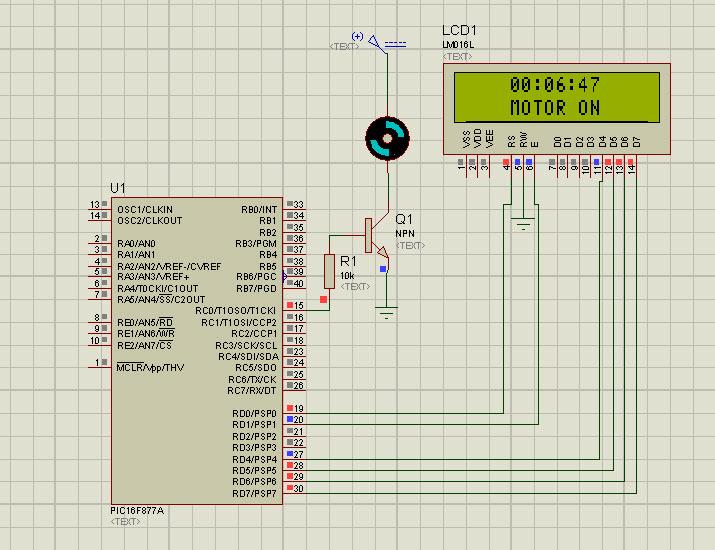Click the OSC2/CLKOUT pin label
715x550 pixels.
(150, 221)
